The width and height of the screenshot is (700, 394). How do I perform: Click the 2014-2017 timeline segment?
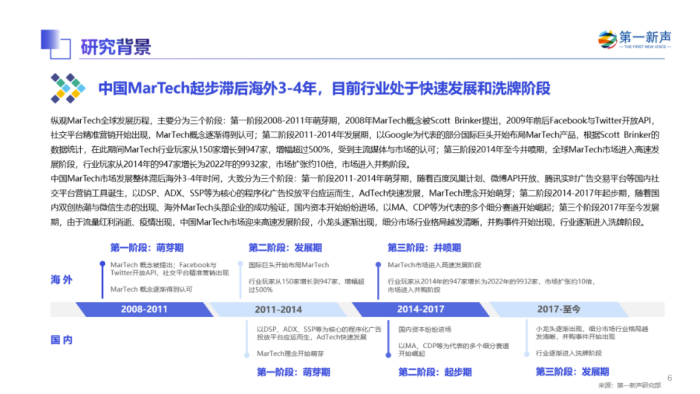coord(421,309)
